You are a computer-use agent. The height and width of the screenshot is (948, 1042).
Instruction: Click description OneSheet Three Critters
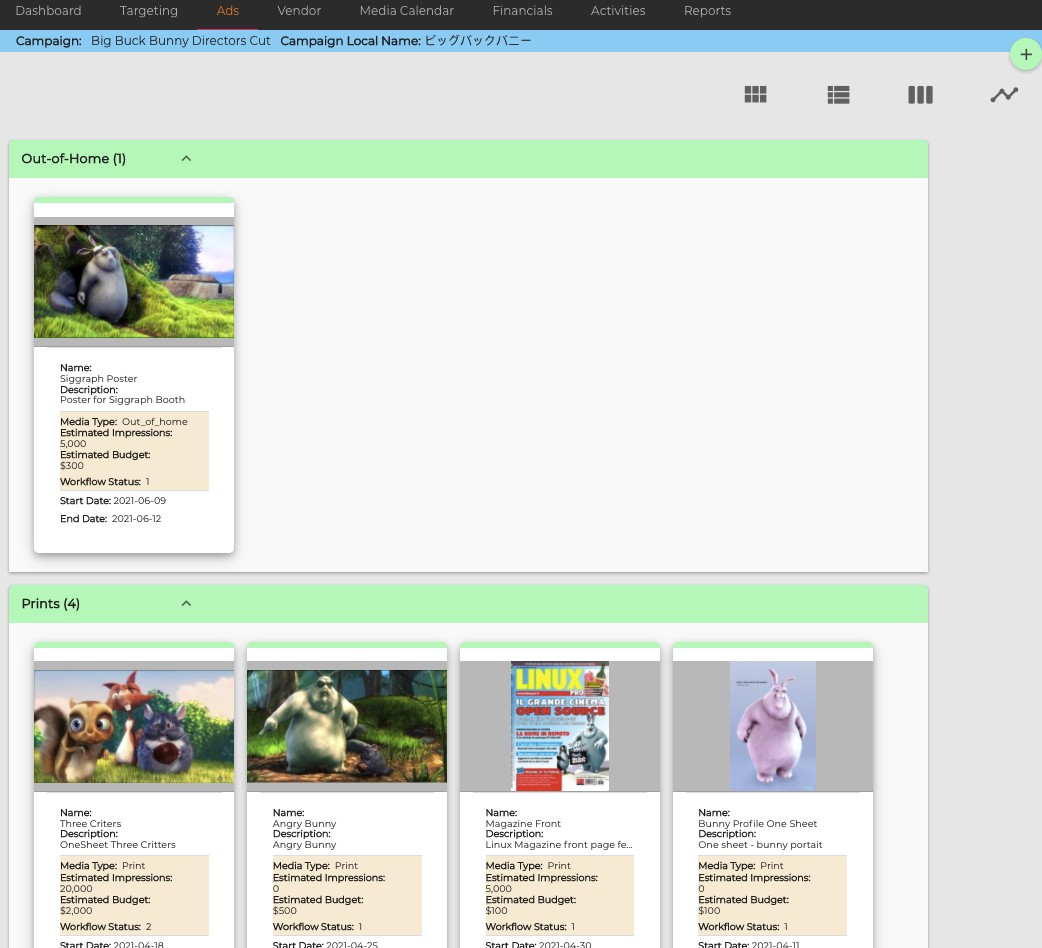click(118, 845)
